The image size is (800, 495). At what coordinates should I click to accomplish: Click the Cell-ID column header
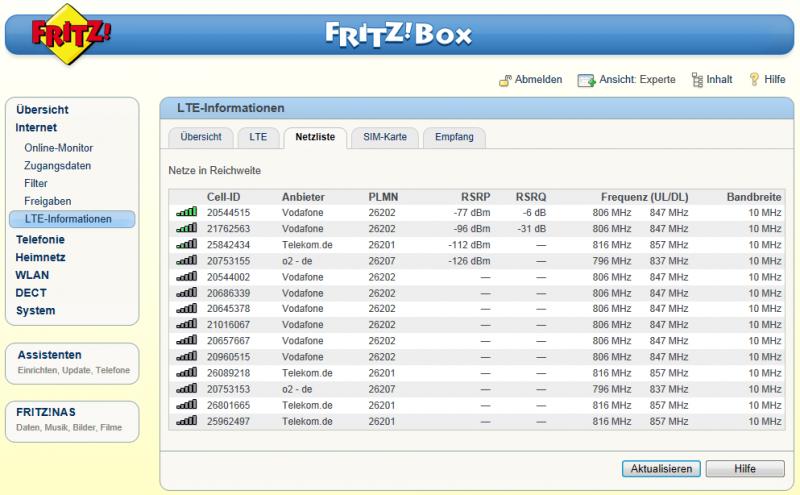(223, 197)
